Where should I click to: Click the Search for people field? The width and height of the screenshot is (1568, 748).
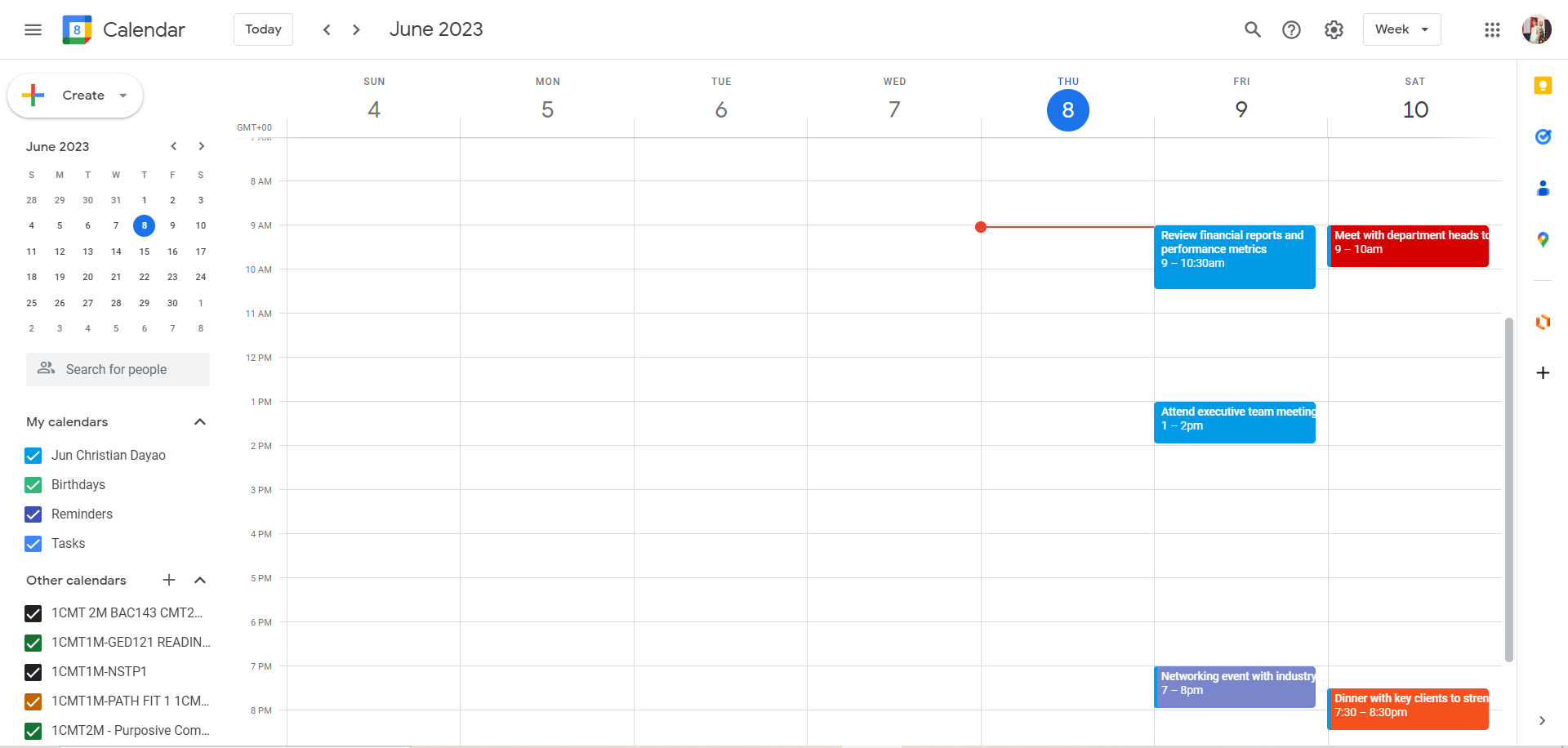coord(118,370)
